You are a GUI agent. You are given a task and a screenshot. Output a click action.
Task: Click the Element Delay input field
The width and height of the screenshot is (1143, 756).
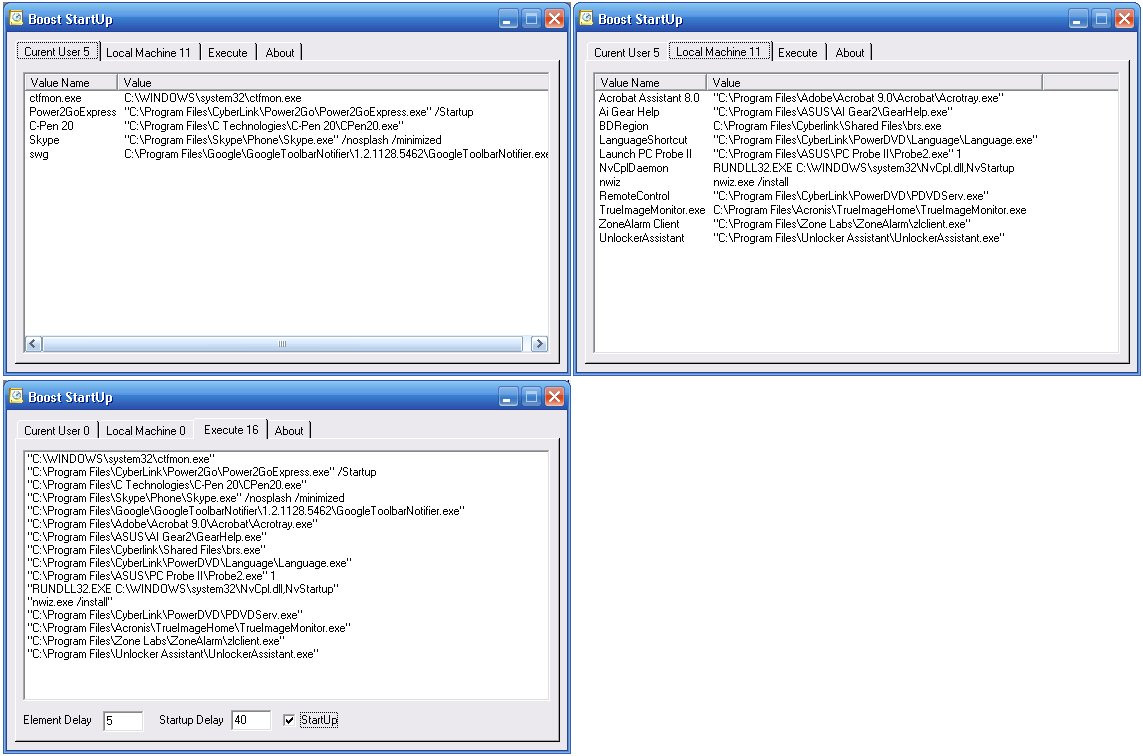tap(122, 720)
